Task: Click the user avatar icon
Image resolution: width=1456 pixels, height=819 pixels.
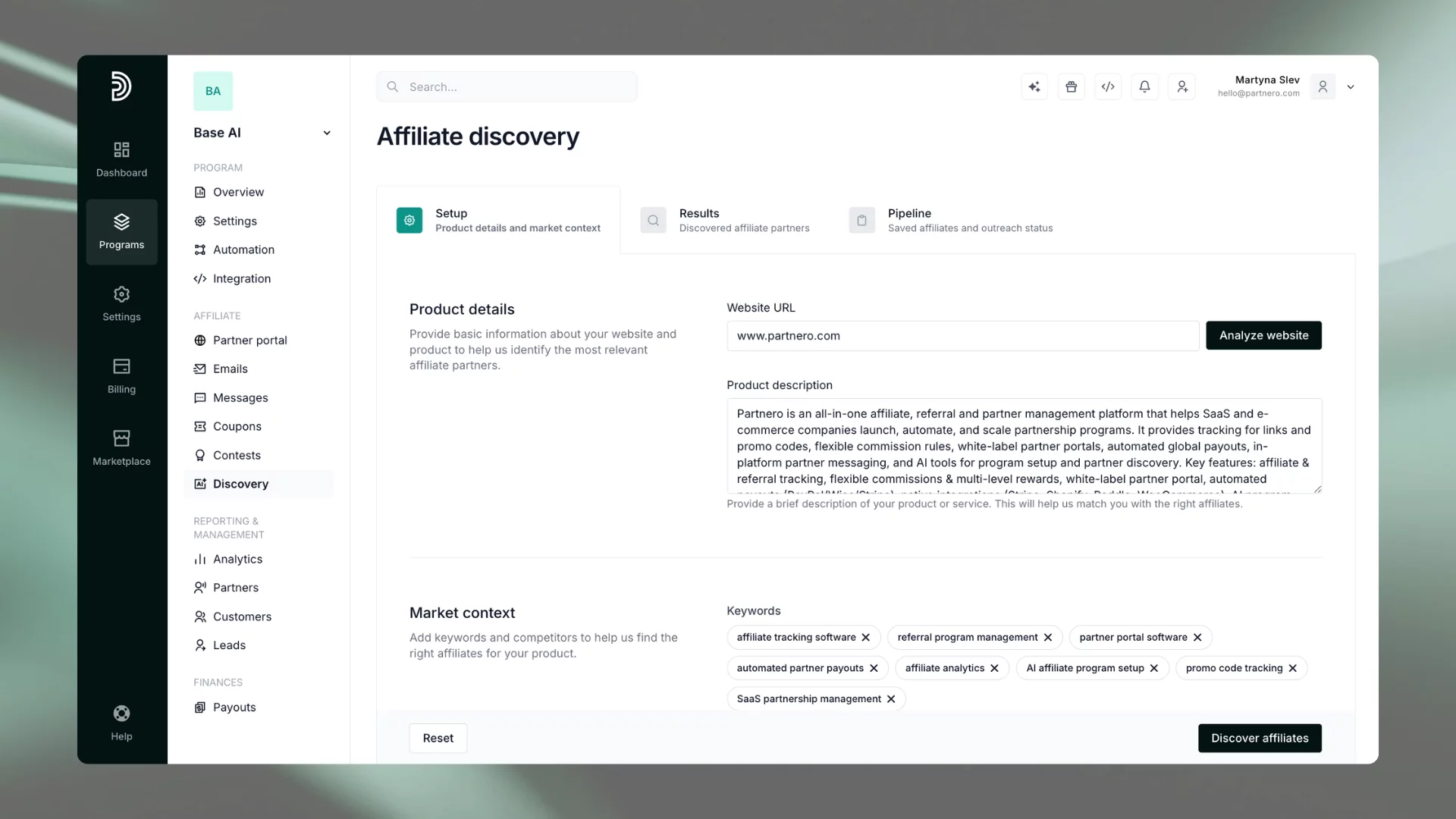Action: click(x=1323, y=86)
